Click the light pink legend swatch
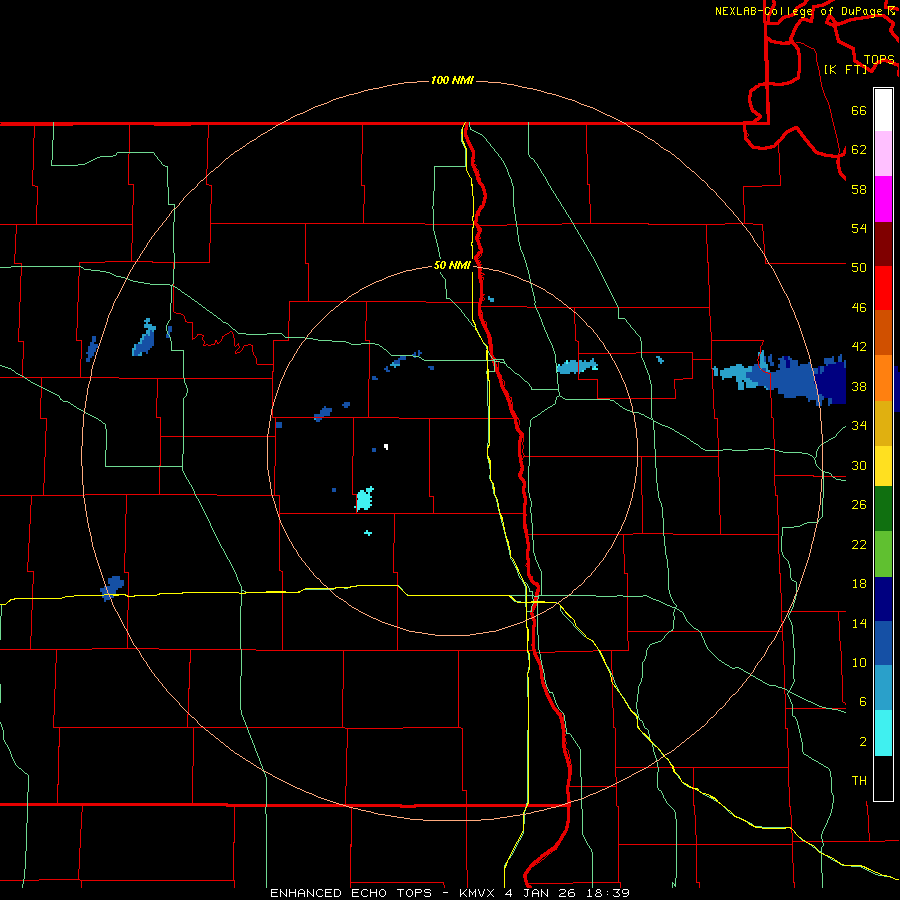 [x=883, y=153]
